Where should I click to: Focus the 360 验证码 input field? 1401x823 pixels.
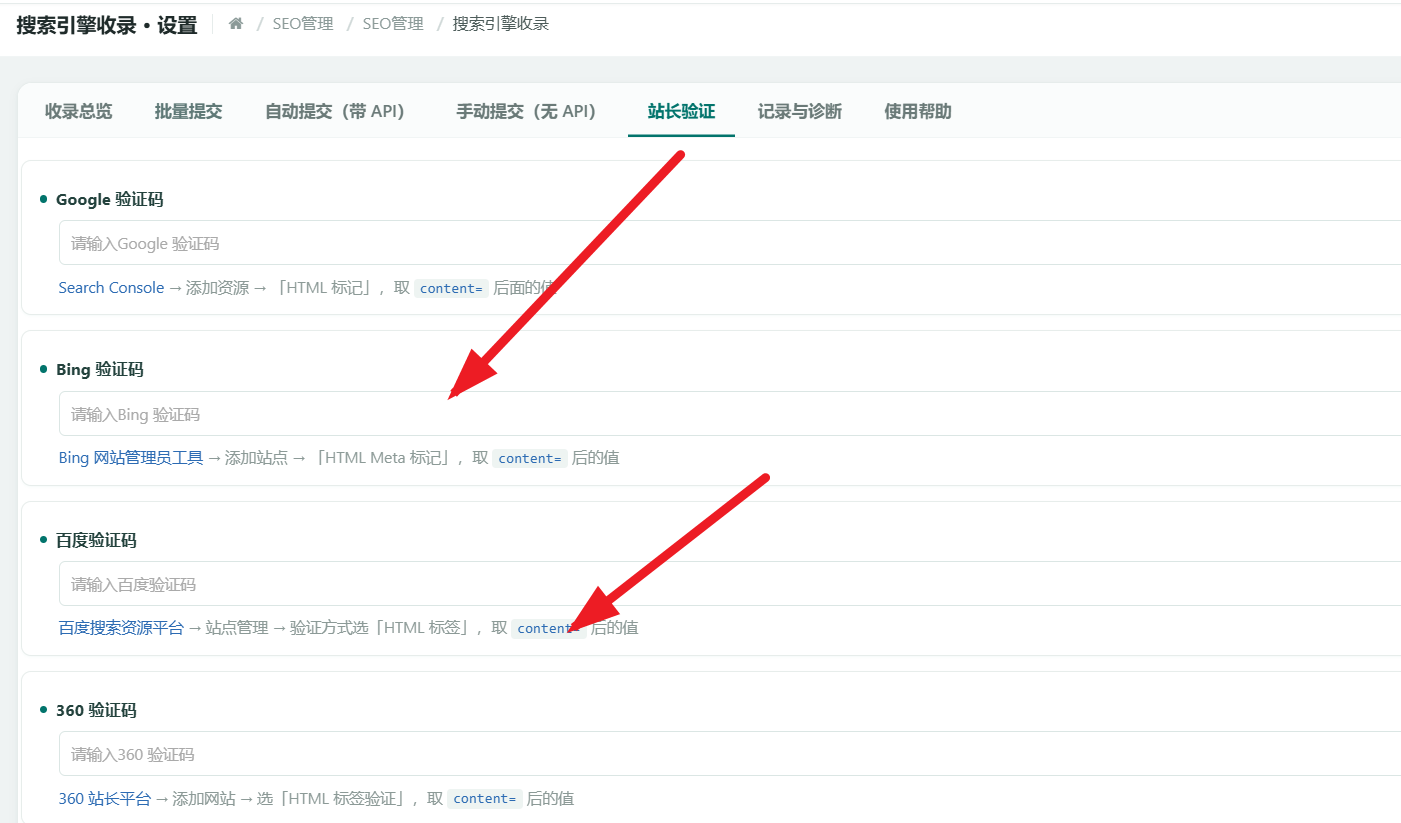[730, 754]
